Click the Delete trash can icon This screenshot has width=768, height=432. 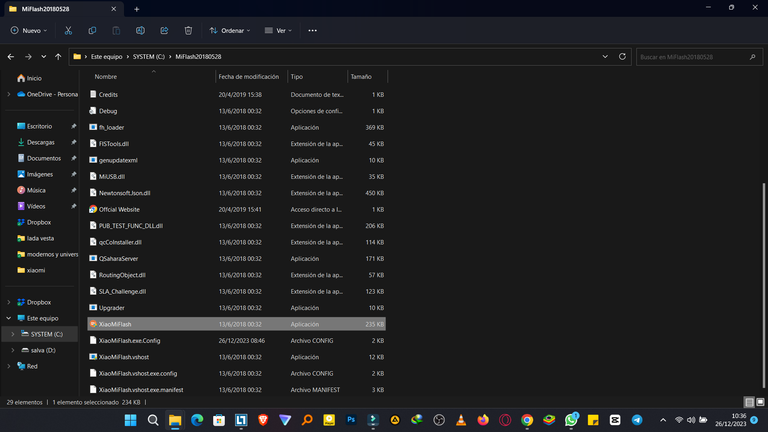pyautogui.click(x=188, y=30)
